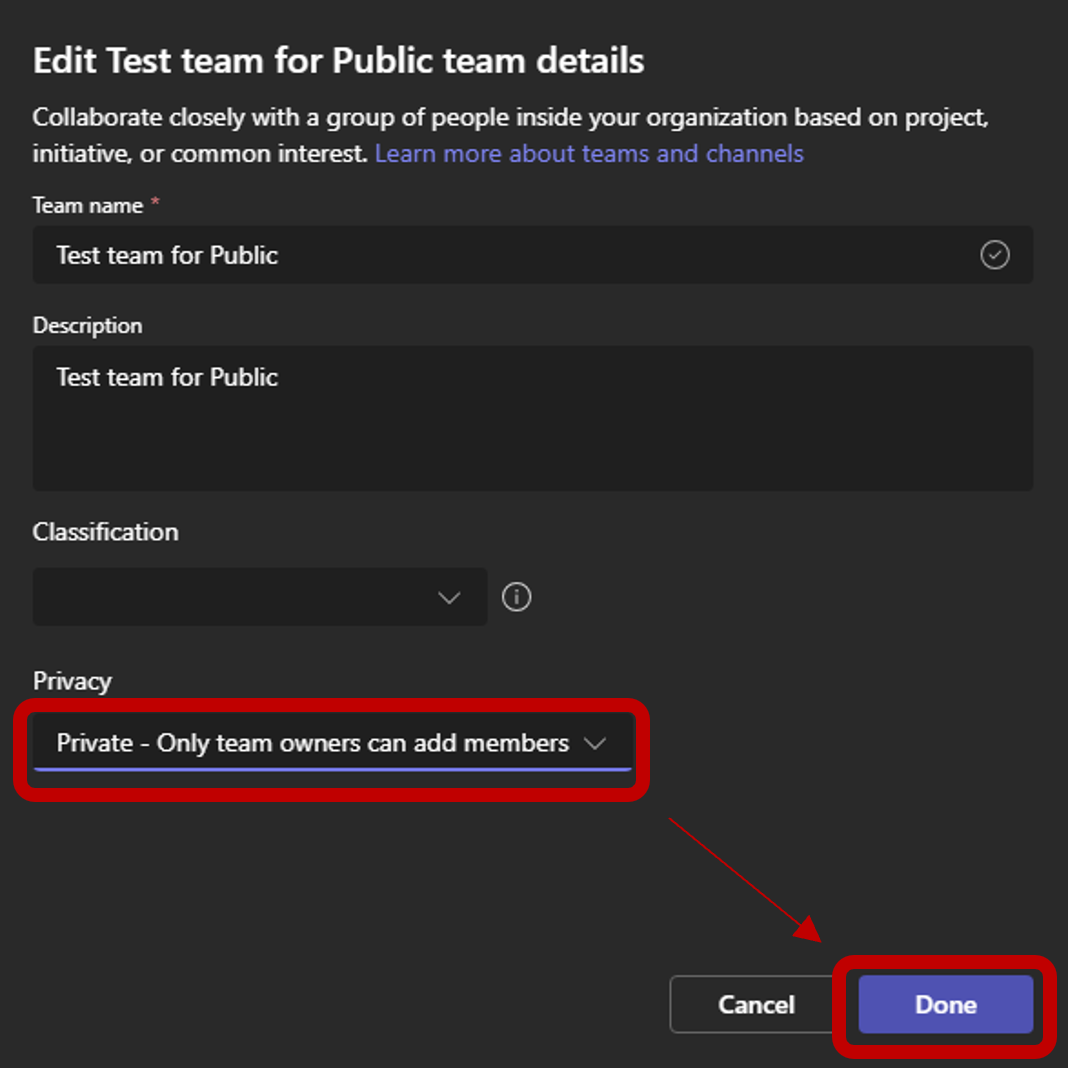The width and height of the screenshot is (1068, 1068).
Task: Click the info icon beside Classification dropdown
Action: pyautogui.click(x=516, y=597)
